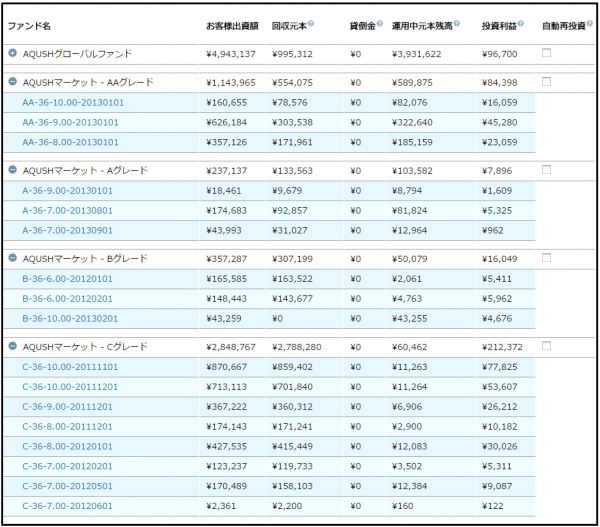Image resolution: width=600 pixels, height=527 pixels.
Task: Select the ¥12,384 balance cell
Action: (x=409, y=486)
